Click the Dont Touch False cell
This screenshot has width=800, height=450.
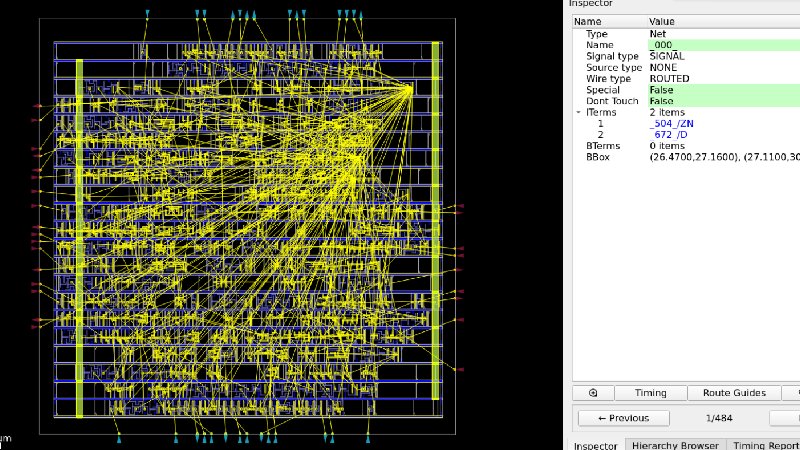click(723, 101)
